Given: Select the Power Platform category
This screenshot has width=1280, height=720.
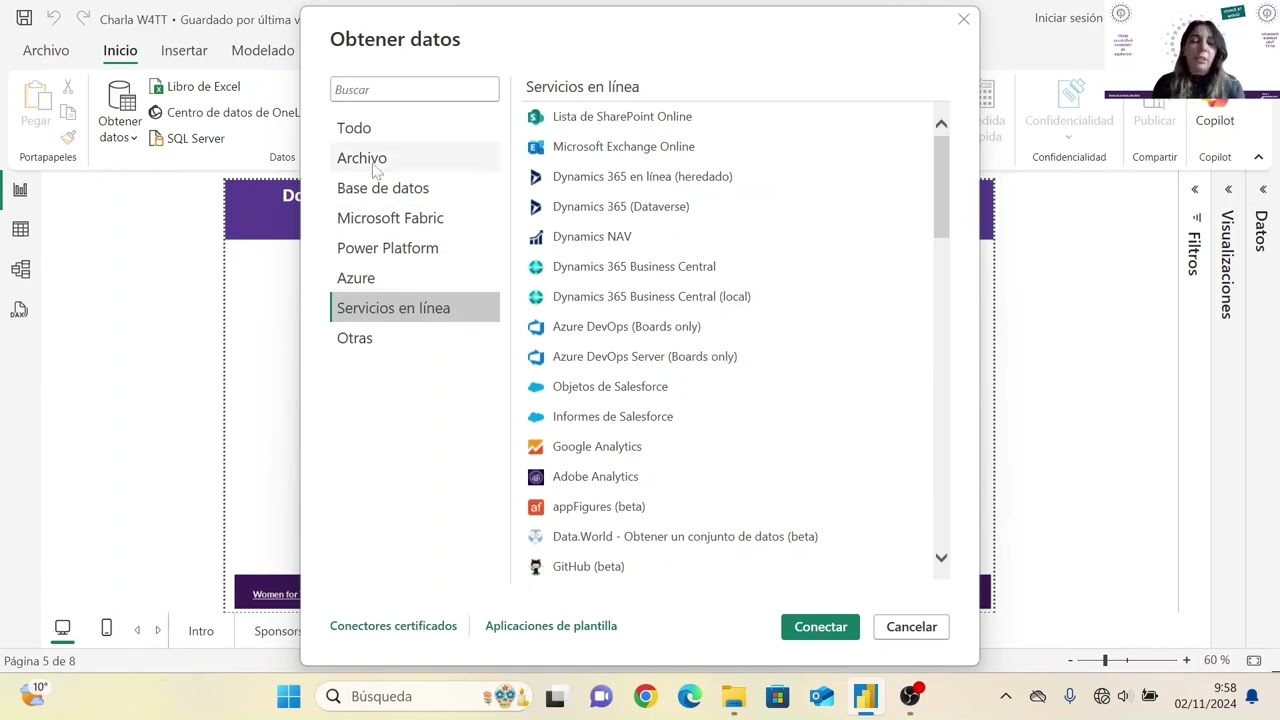Looking at the screenshot, I should [415, 248].
